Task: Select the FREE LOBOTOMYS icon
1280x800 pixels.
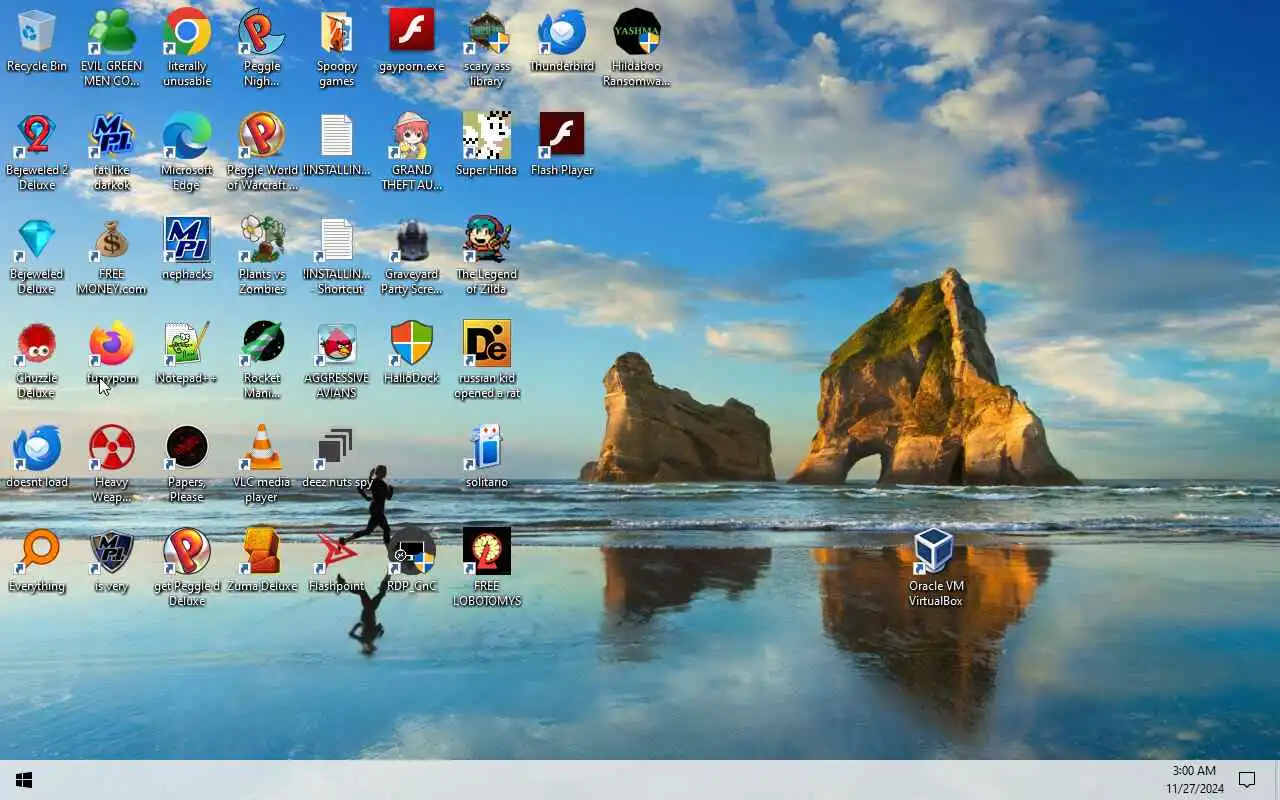Action: [x=487, y=552]
